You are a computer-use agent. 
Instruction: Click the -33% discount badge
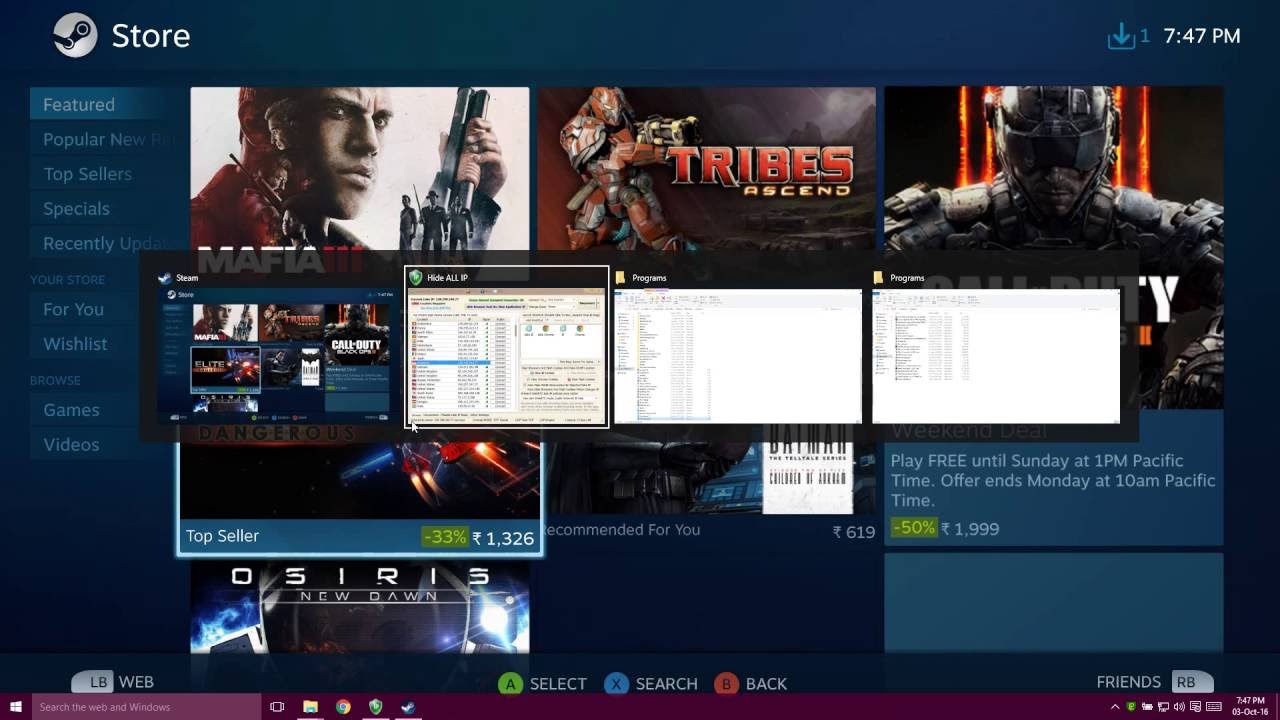click(x=445, y=537)
